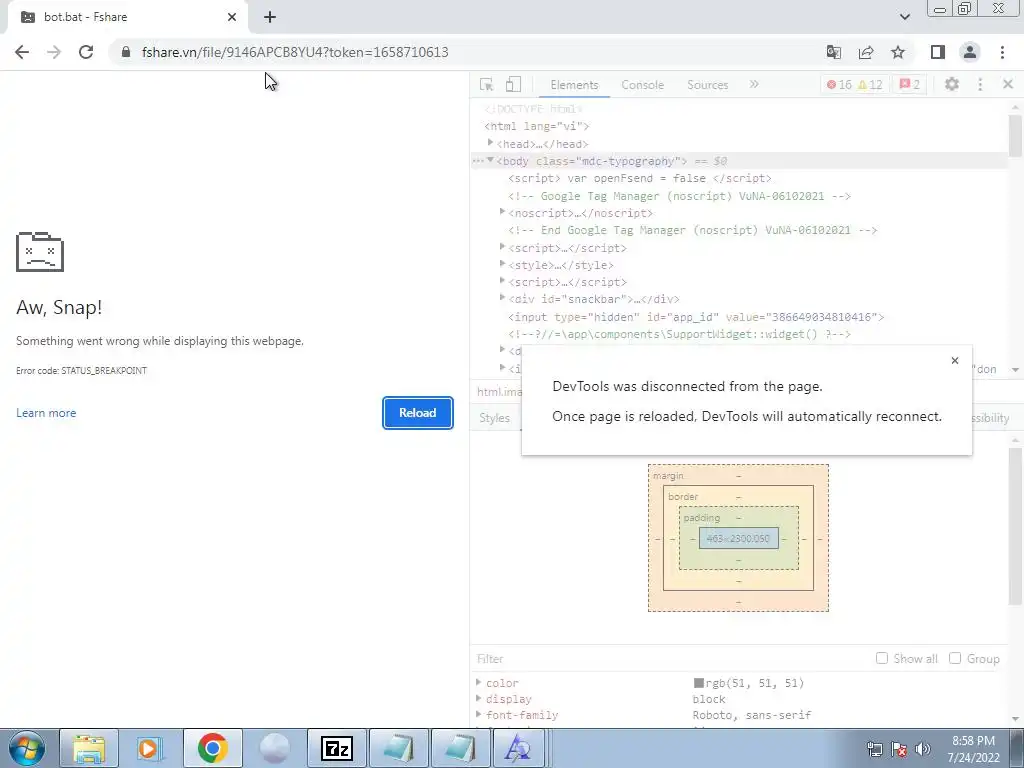
Task: Go back to the previous page
Action: click(22, 52)
